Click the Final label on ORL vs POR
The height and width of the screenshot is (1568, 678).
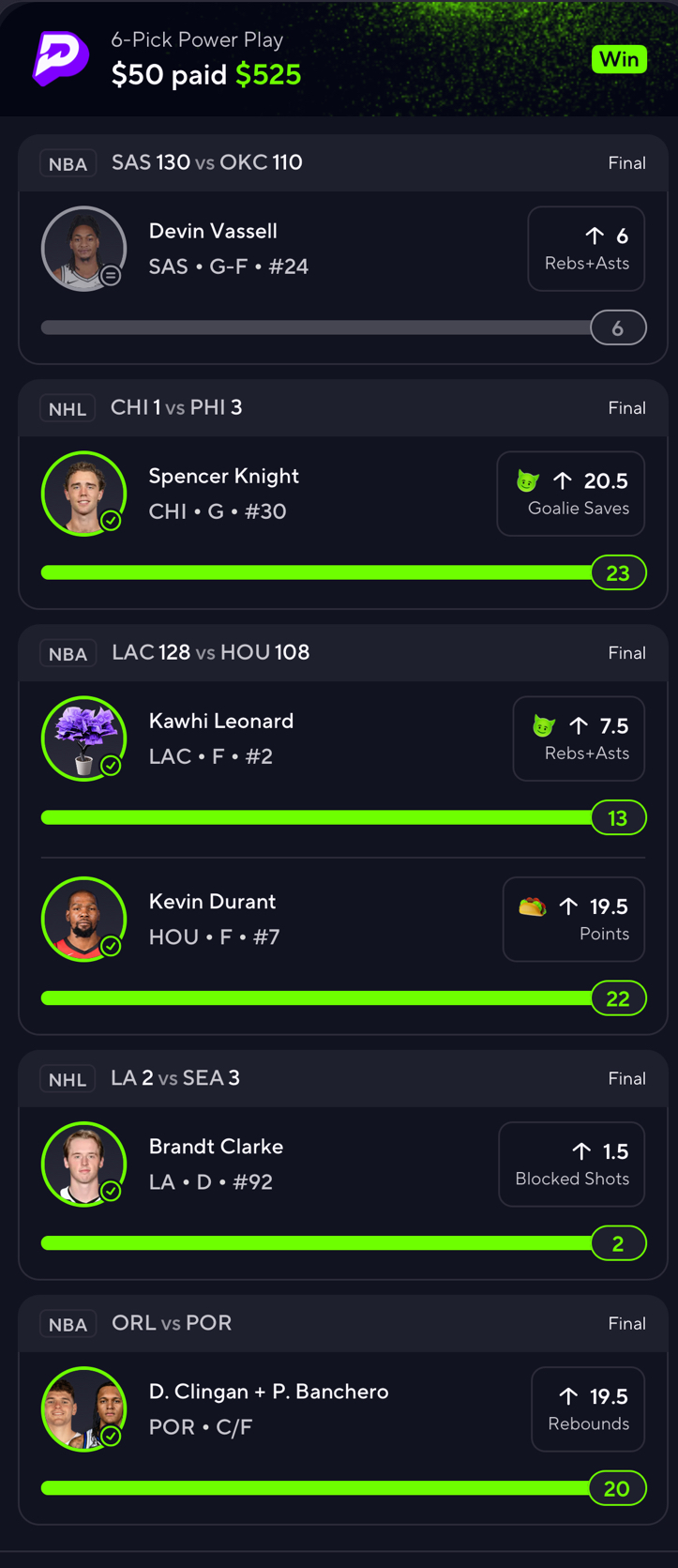(626, 1323)
